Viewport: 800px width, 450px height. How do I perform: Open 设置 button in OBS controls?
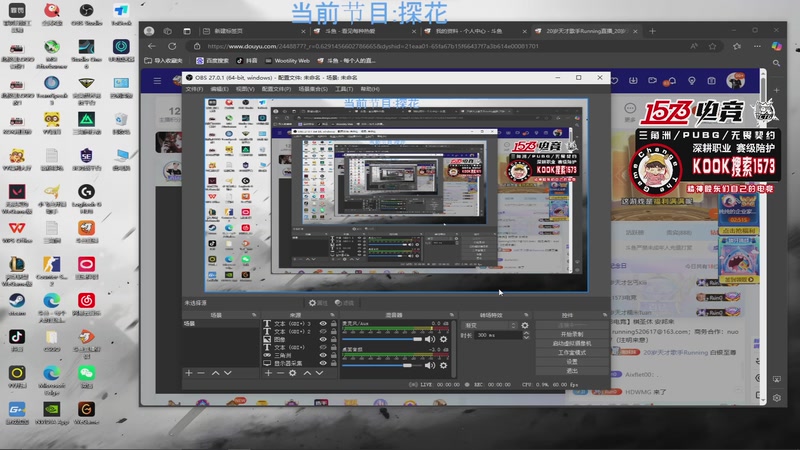pyautogui.click(x=572, y=362)
